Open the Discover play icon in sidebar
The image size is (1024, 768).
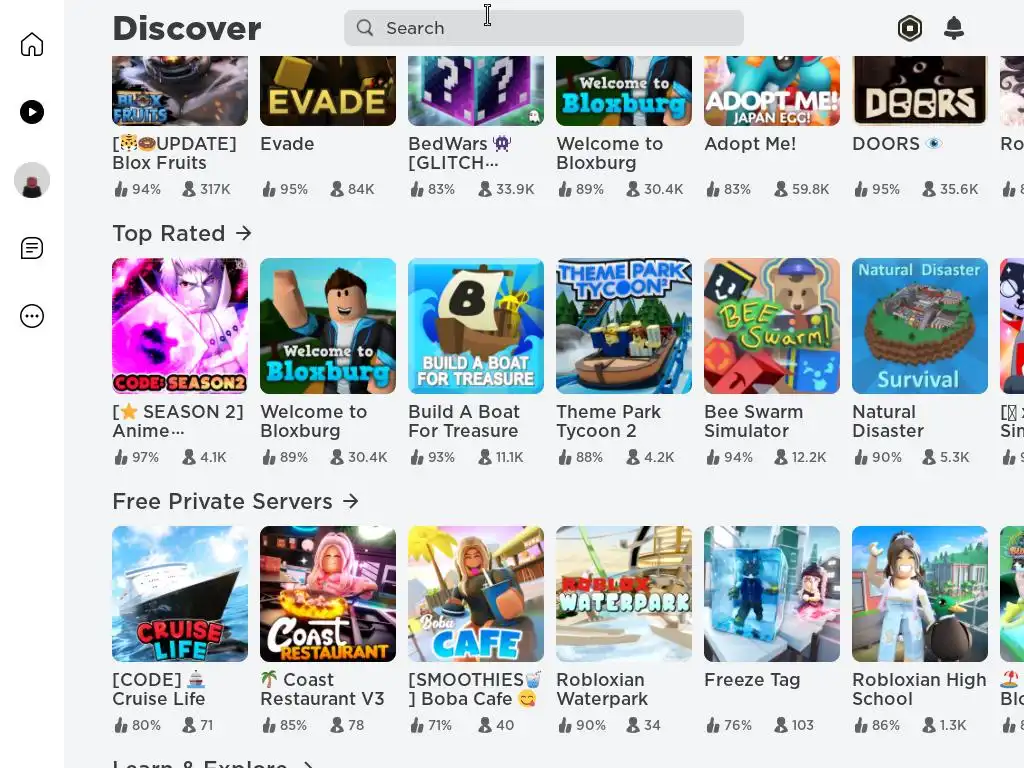(x=31, y=112)
